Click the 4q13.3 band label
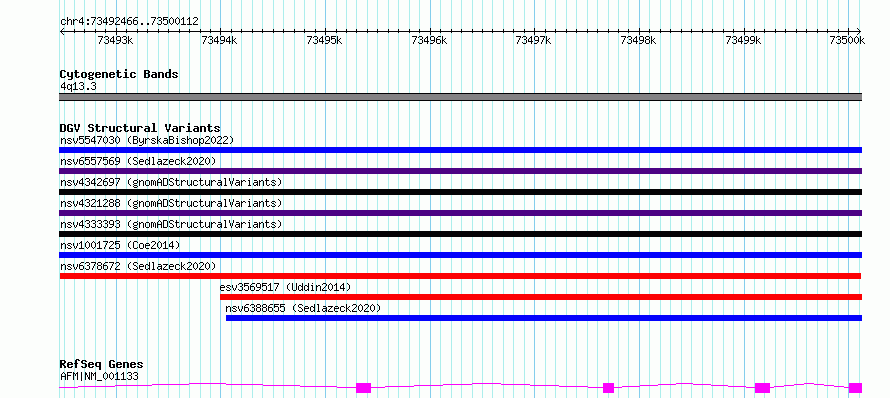This screenshot has height=398, width=890. [x=78, y=86]
